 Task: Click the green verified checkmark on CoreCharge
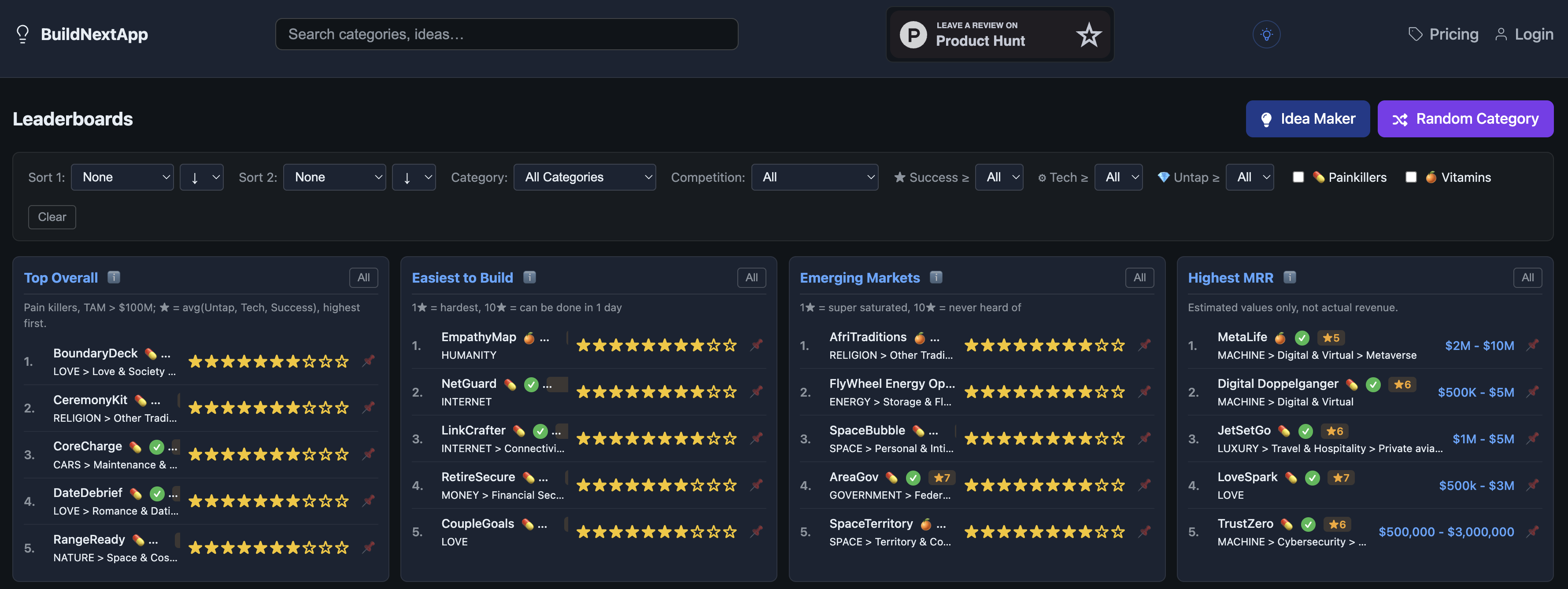[x=157, y=447]
